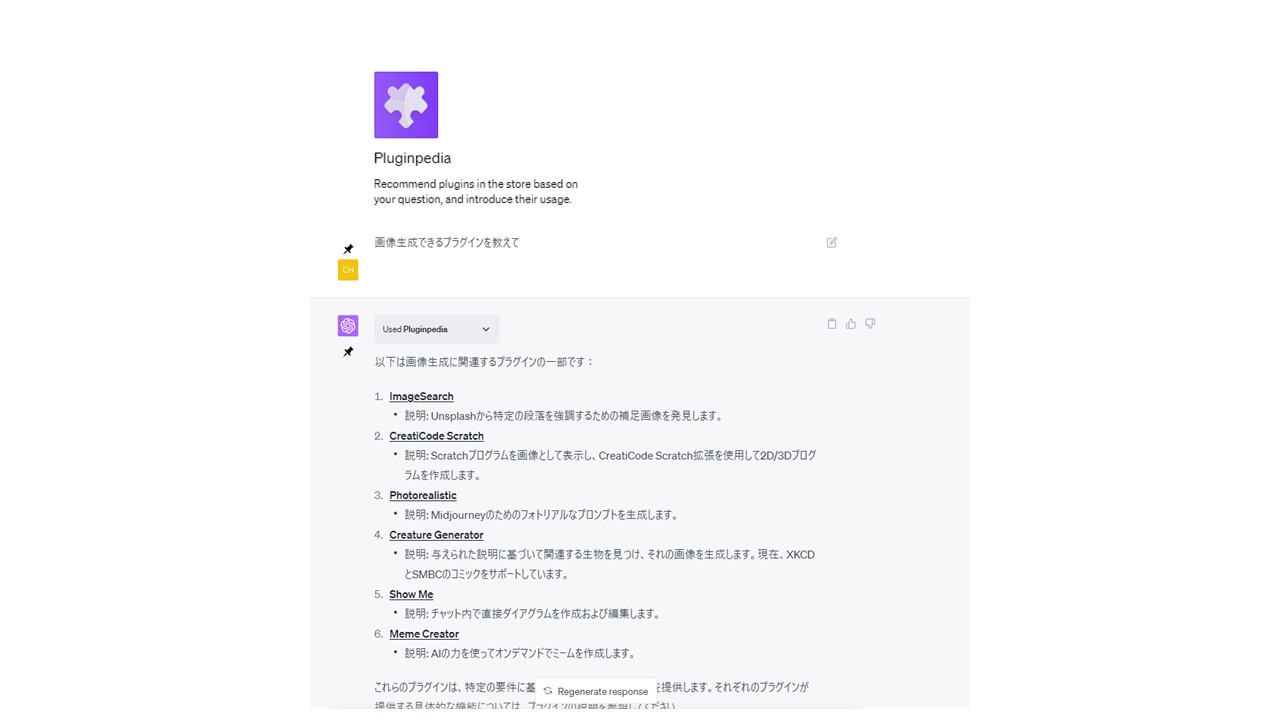Click the pin icon above user avatar
Screen dimensions: 1280x720
tap(348, 249)
